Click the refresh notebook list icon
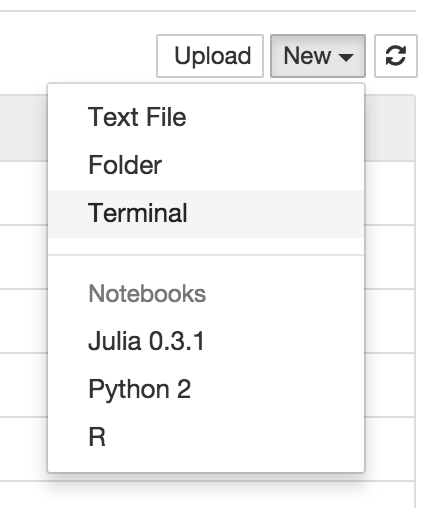 click(x=396, y=56)
